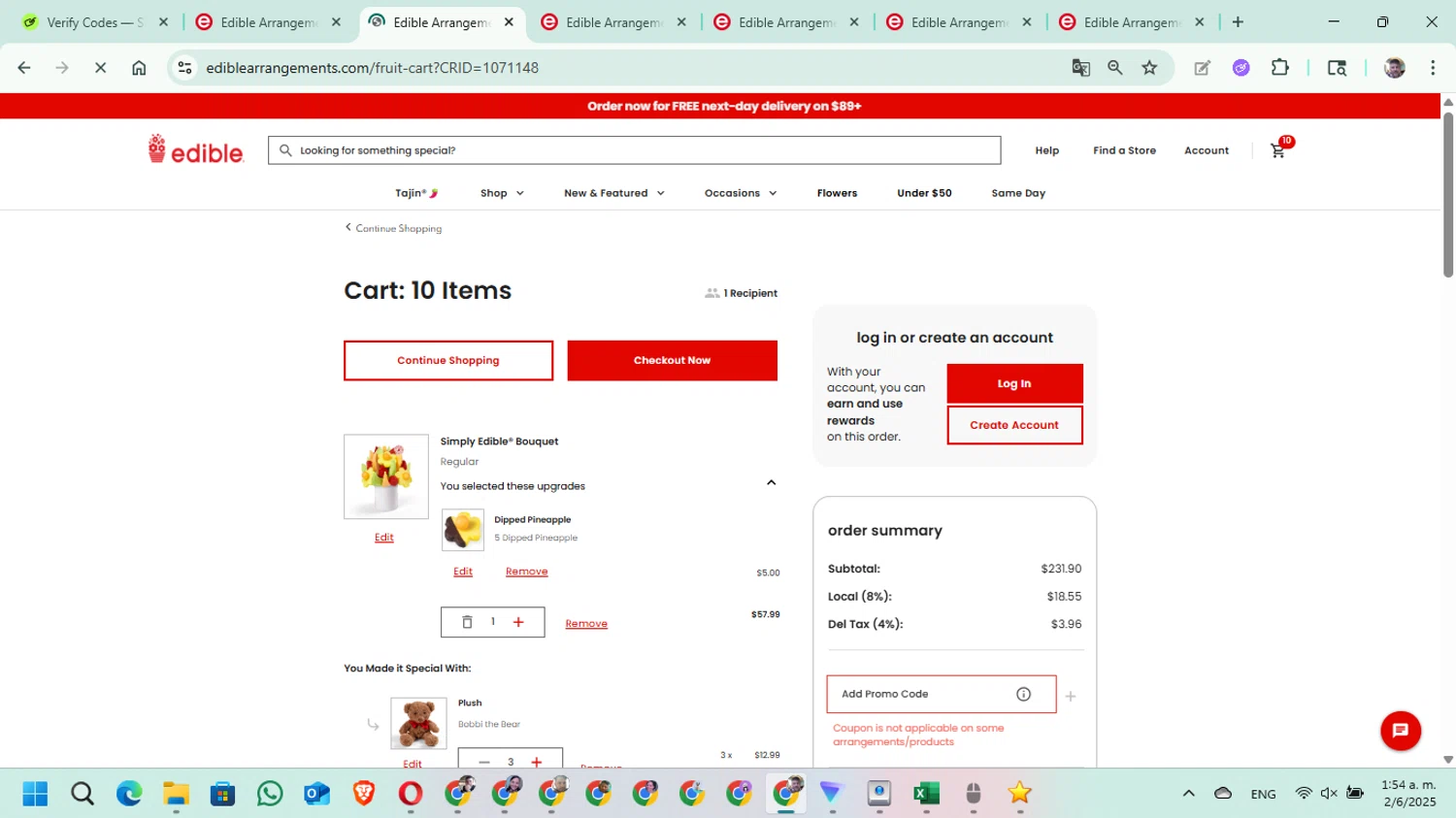Click the page vertical scrollbar
Viewport: 1456px width, 818px height.
point(1448,194)
